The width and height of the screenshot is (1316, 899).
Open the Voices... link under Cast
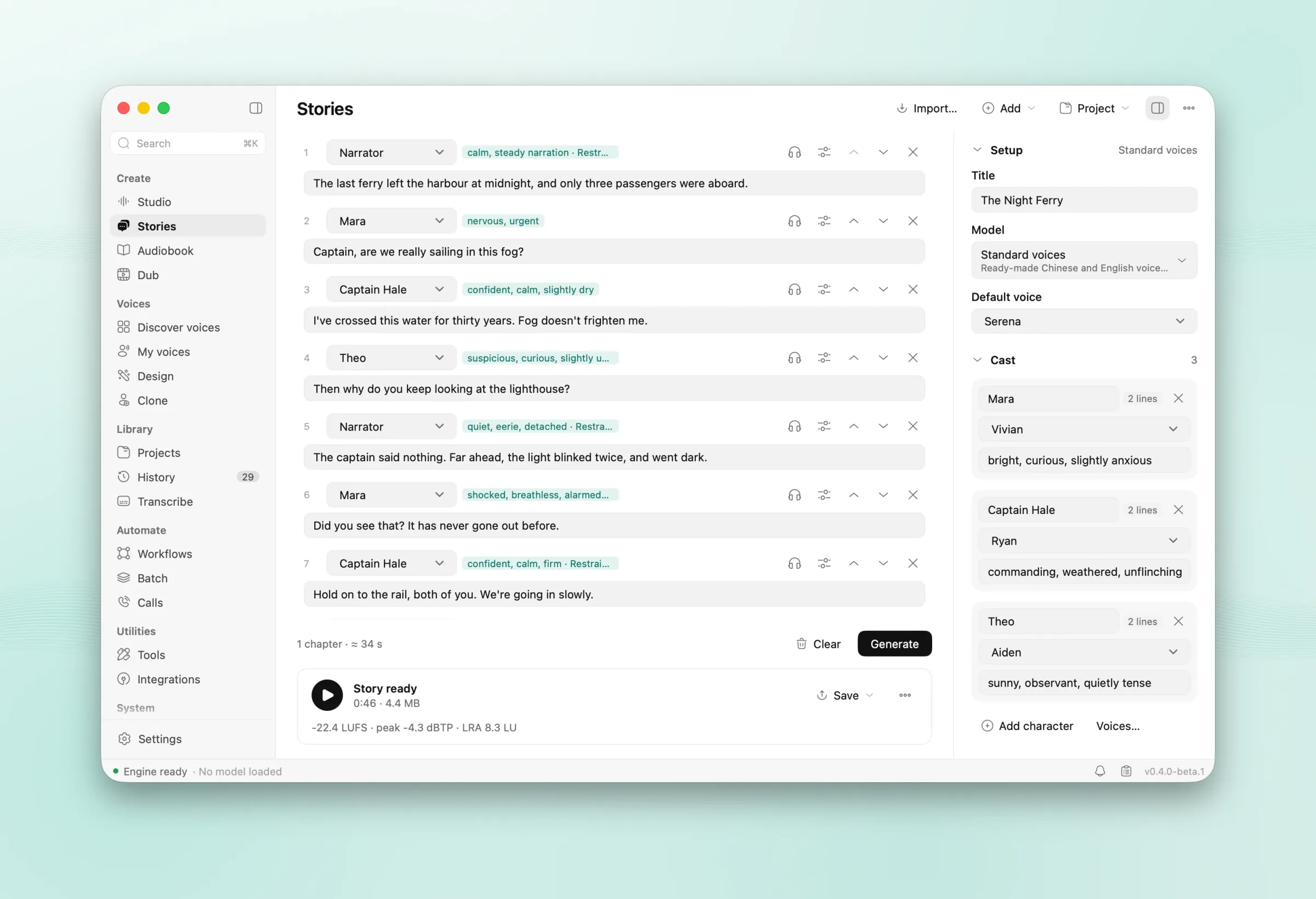coord(1118,726)
